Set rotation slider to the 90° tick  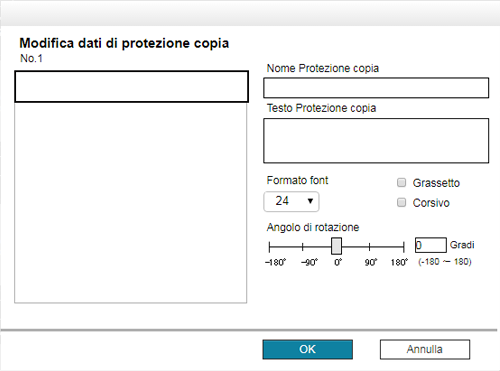tap(370, 247)
